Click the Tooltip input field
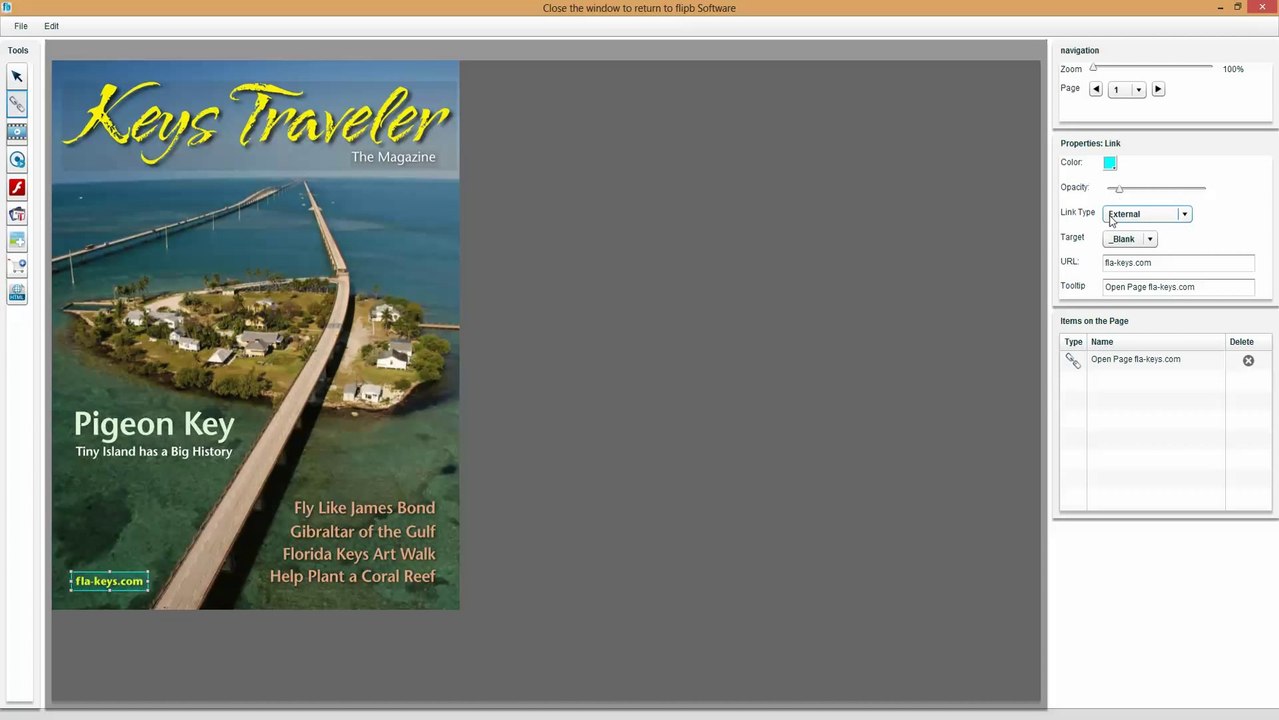This screenshot has width=1279, height=720. click(1178, 287)
